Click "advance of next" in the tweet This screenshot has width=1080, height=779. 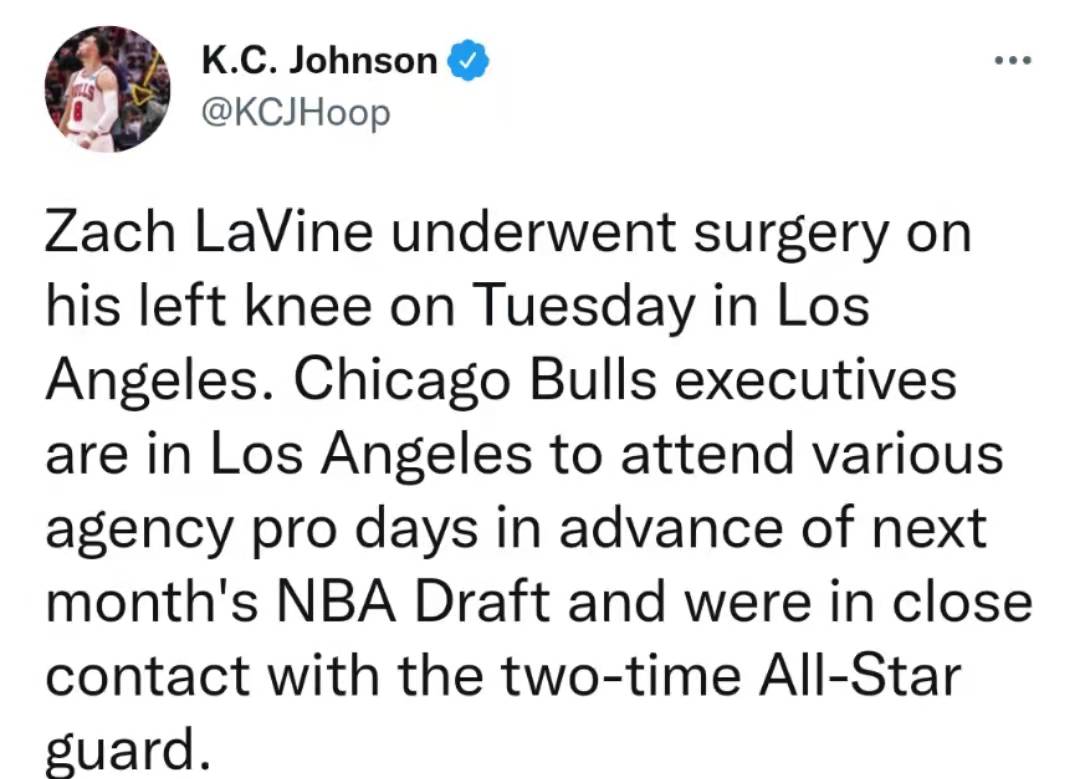(773, 528)
